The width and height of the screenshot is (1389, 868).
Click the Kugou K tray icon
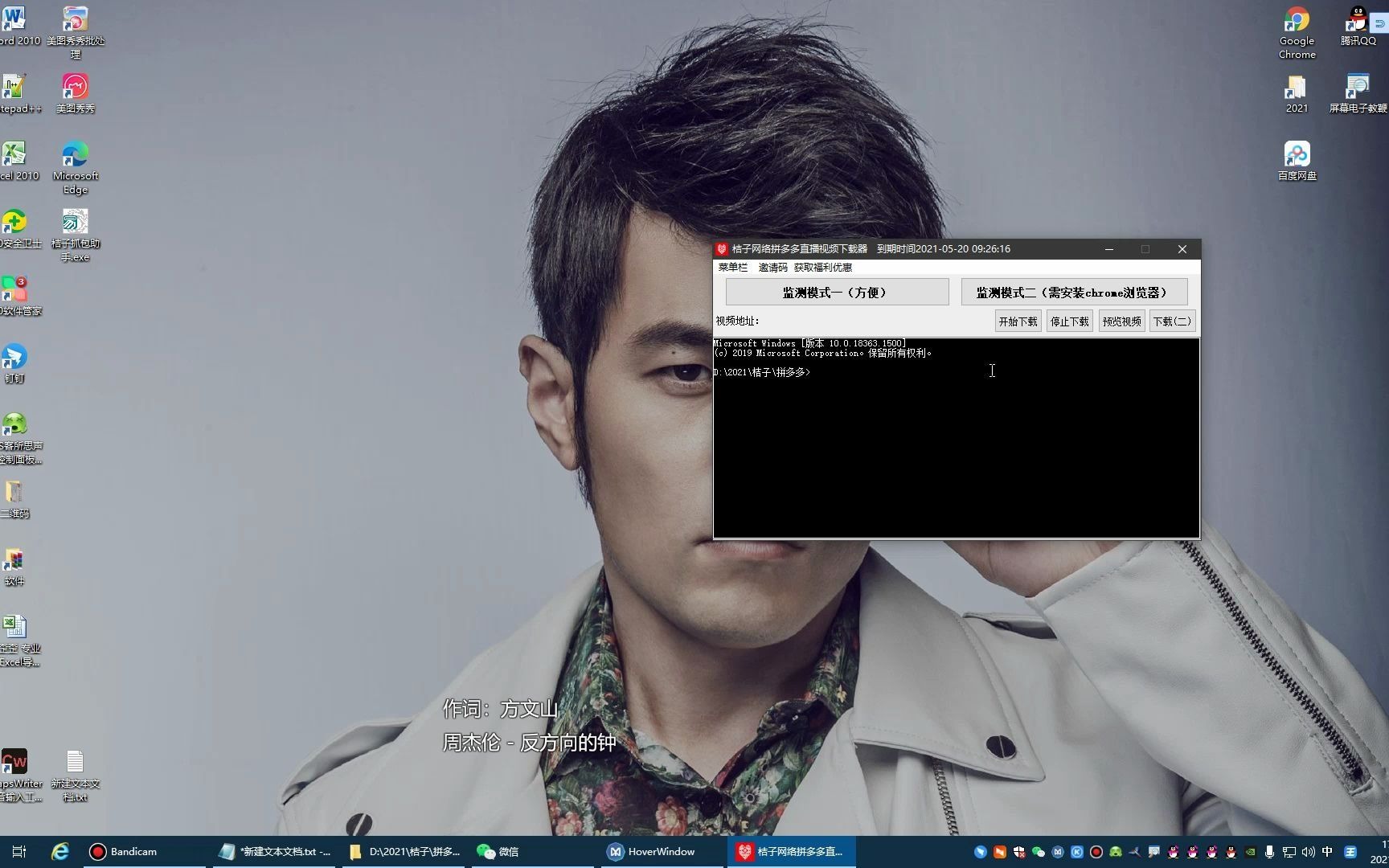1076,852
